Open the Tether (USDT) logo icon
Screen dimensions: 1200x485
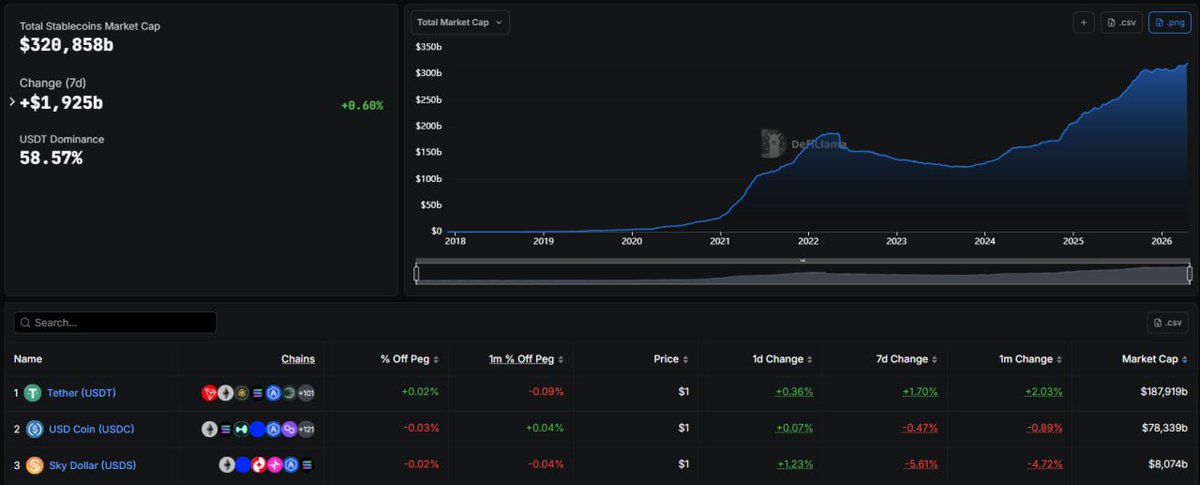[x=32, y=393]
